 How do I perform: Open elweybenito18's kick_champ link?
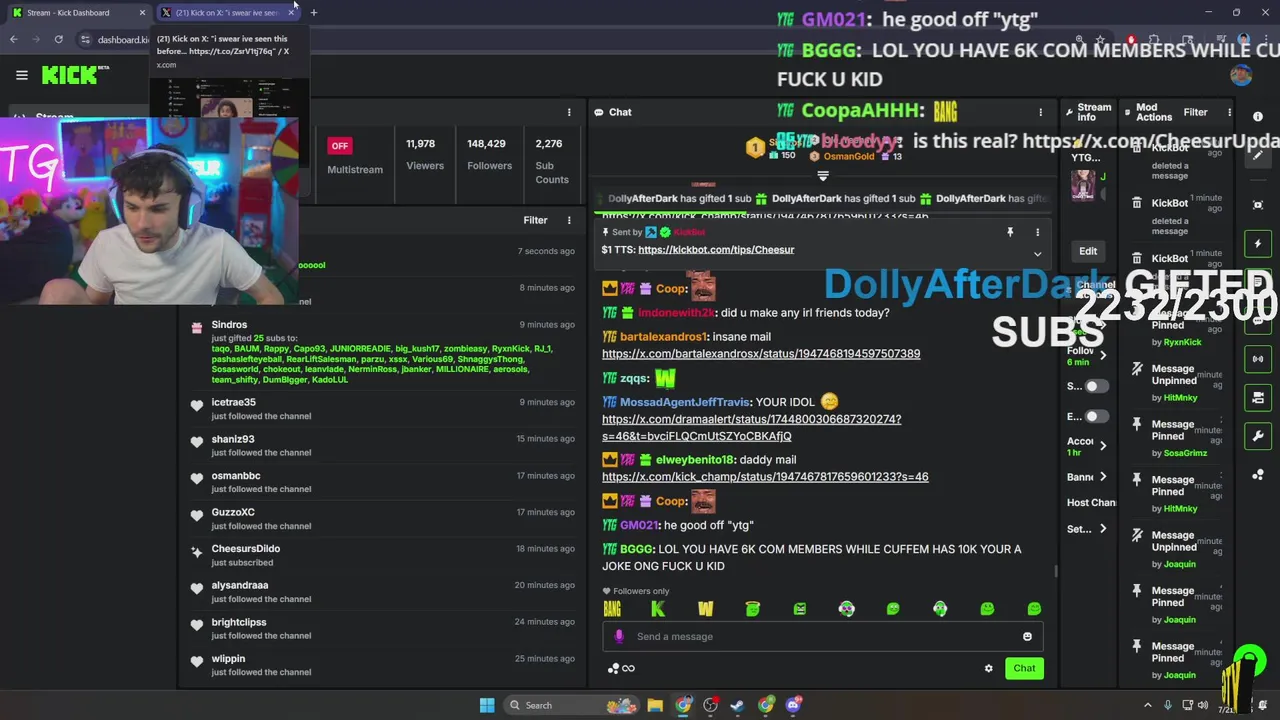point(765,477)
